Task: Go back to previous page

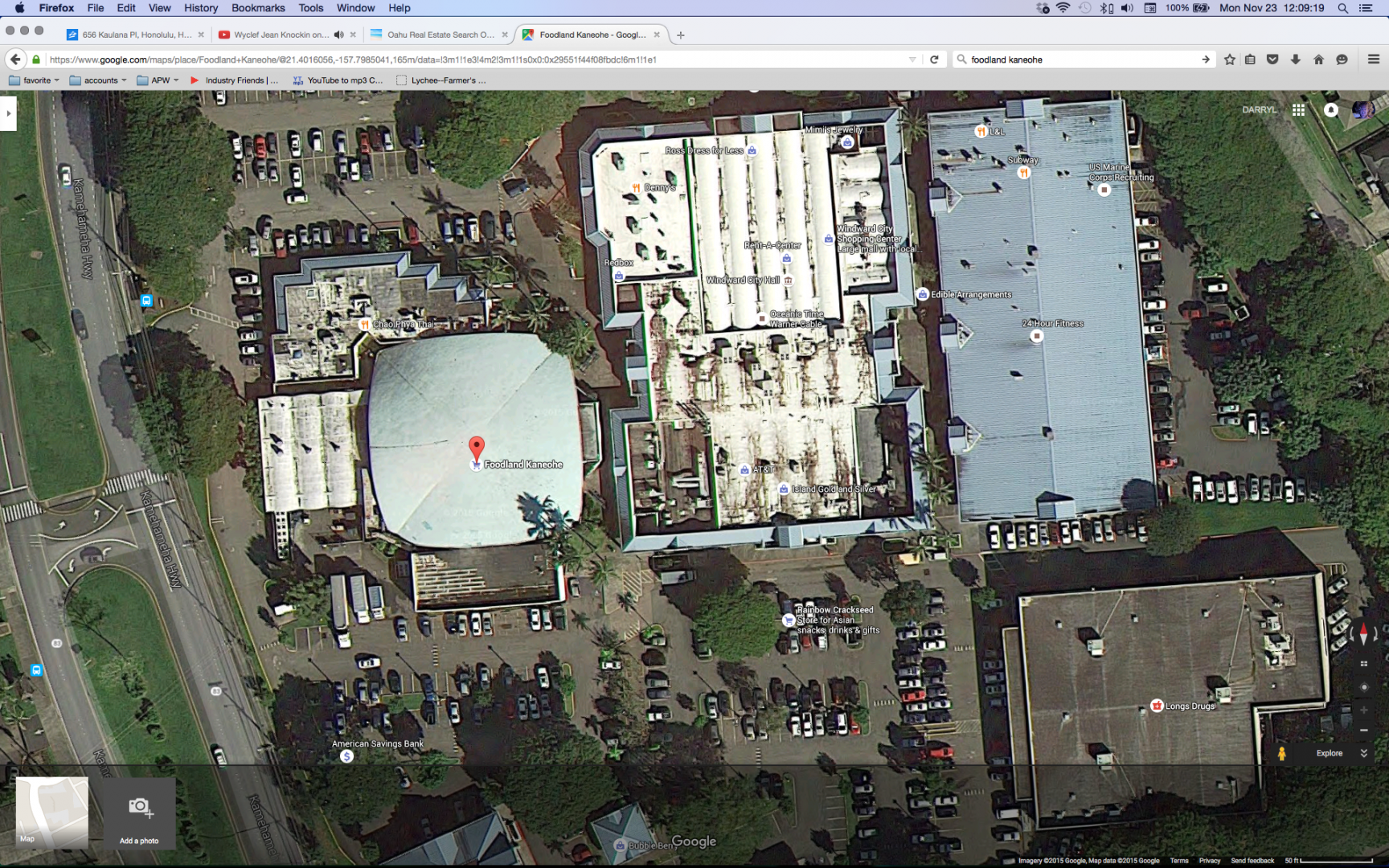Action: tap(15, 59)
